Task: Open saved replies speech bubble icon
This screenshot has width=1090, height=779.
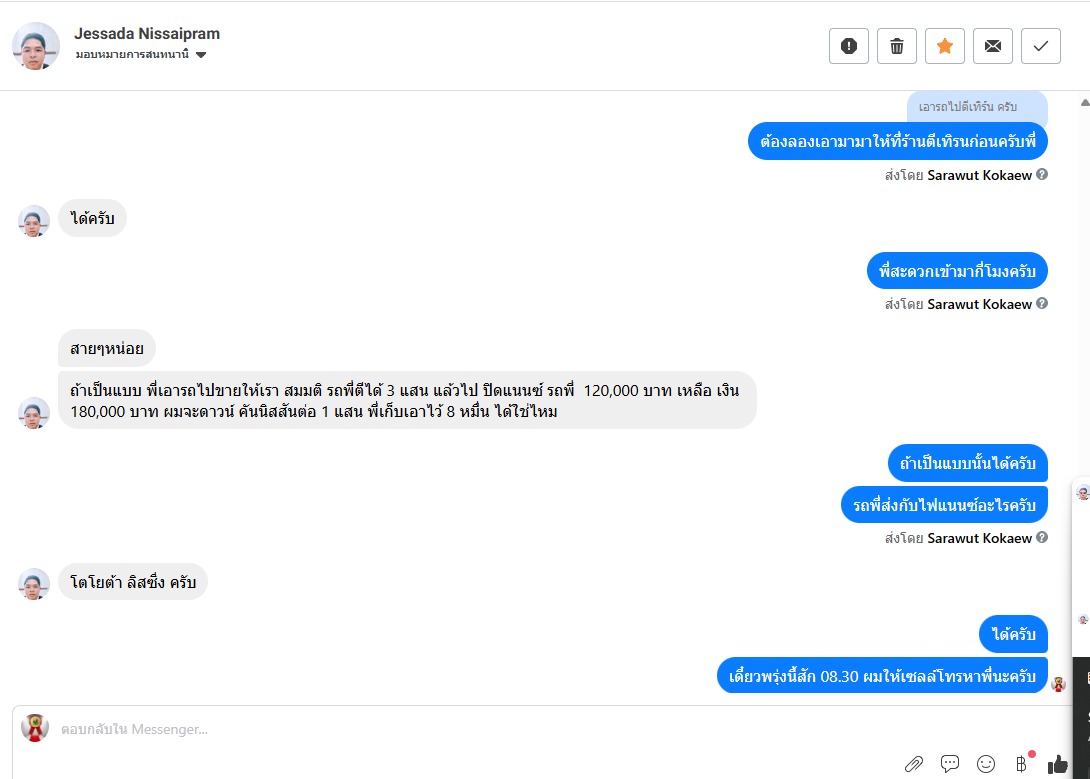Action: click(950, 764)
